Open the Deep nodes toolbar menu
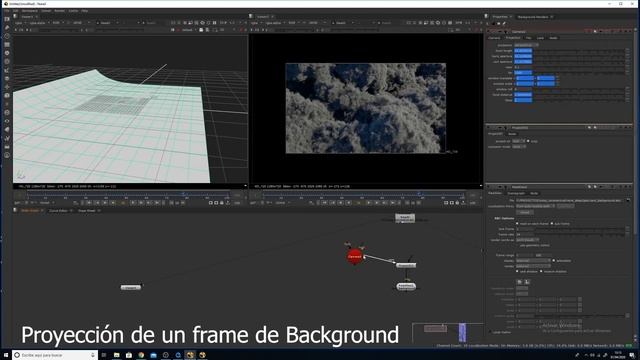Viewport: 640px width, 360px height. 7,113
